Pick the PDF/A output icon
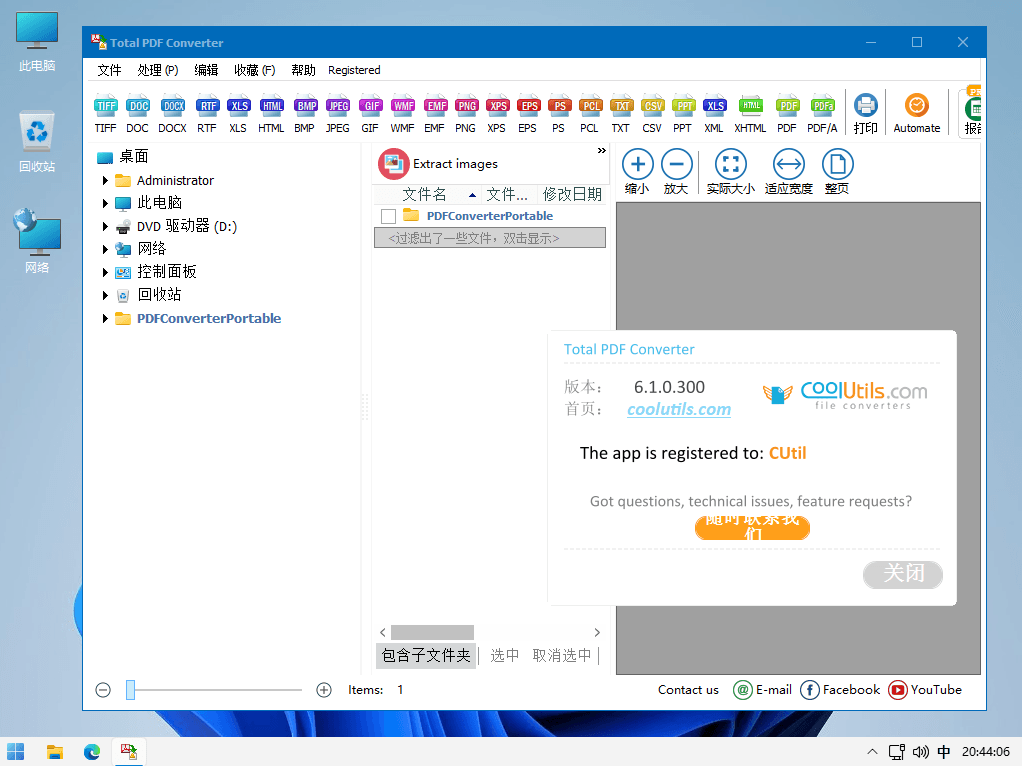This screenshot has height=766, width=1022. pos(823,114)
